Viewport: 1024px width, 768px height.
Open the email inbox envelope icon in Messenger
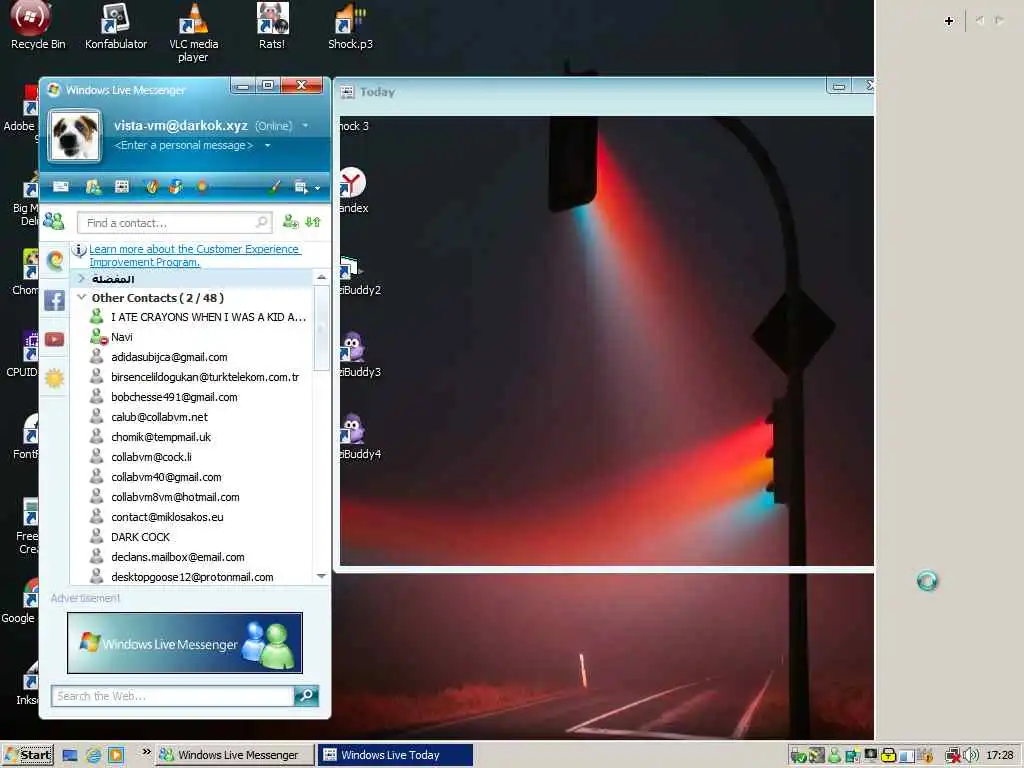coord(61,187)
